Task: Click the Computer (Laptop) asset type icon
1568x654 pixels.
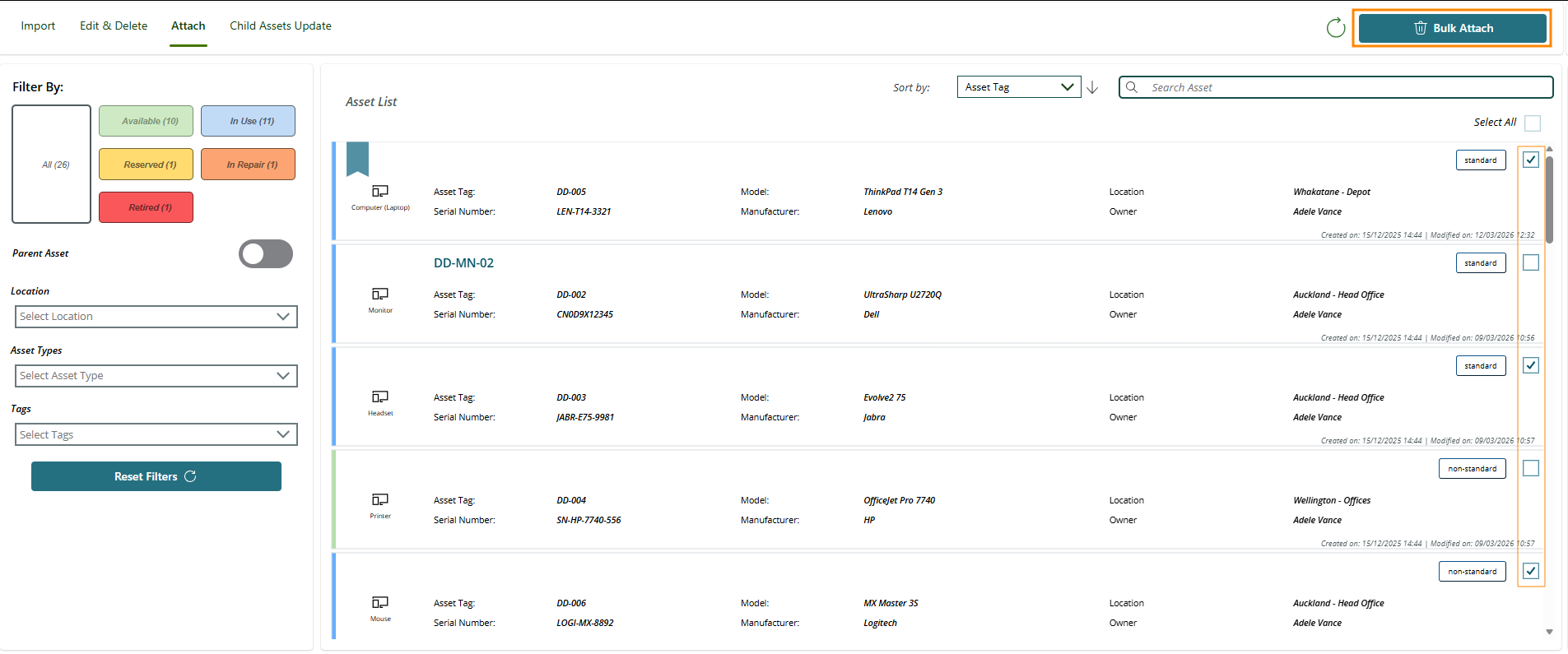Action: pyautogui.click(x=380, y=191)
